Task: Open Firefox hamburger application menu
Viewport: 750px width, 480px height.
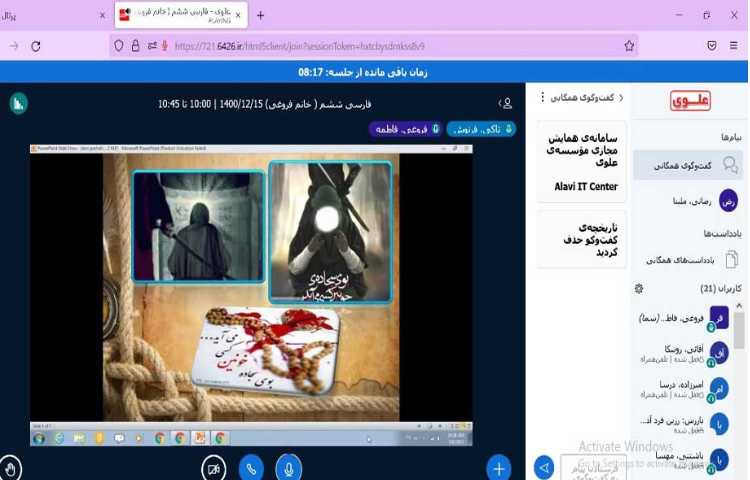Action: coord(734,46)
